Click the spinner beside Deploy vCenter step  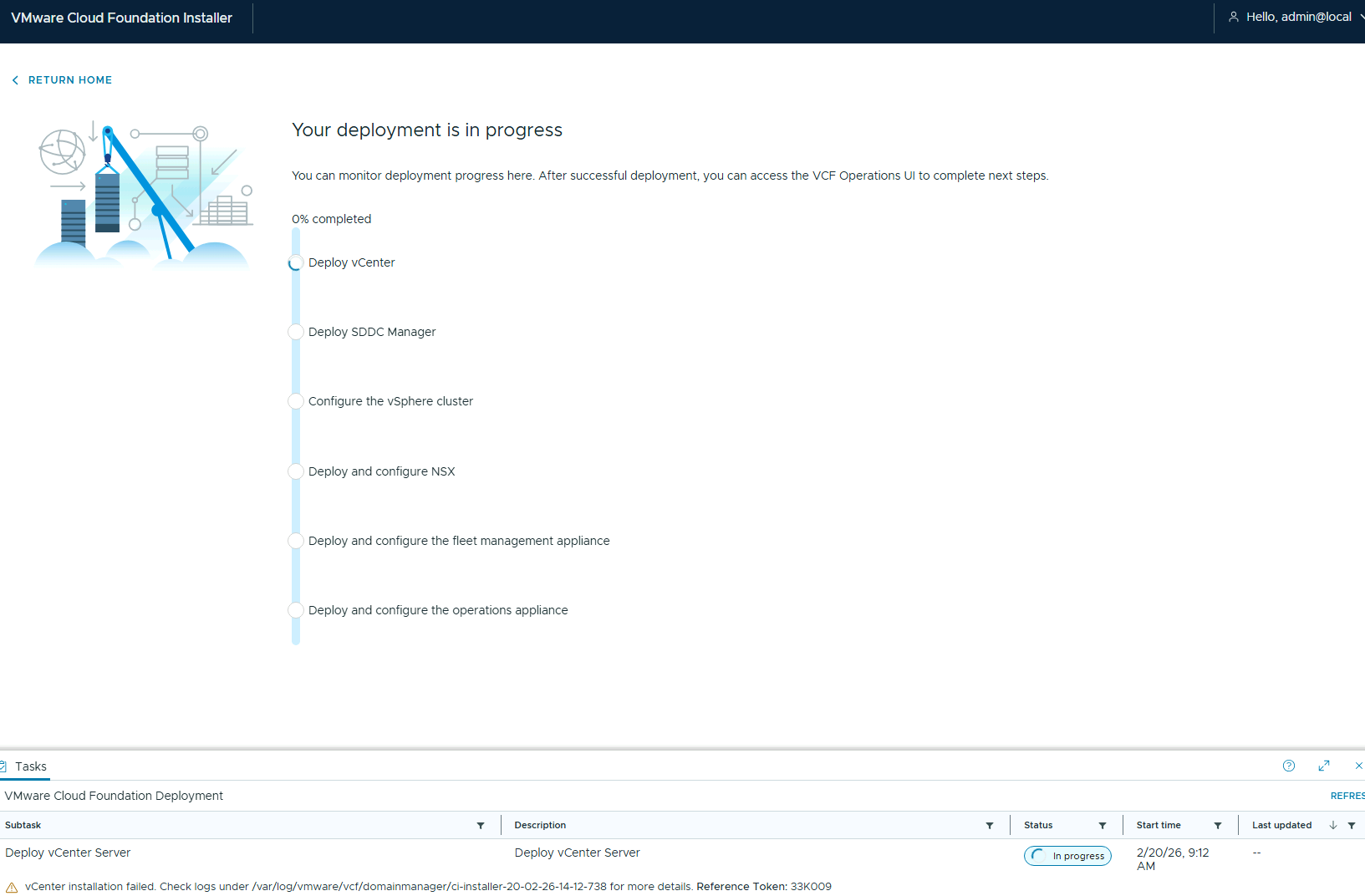pyautogui.click(x=296, y=263)
